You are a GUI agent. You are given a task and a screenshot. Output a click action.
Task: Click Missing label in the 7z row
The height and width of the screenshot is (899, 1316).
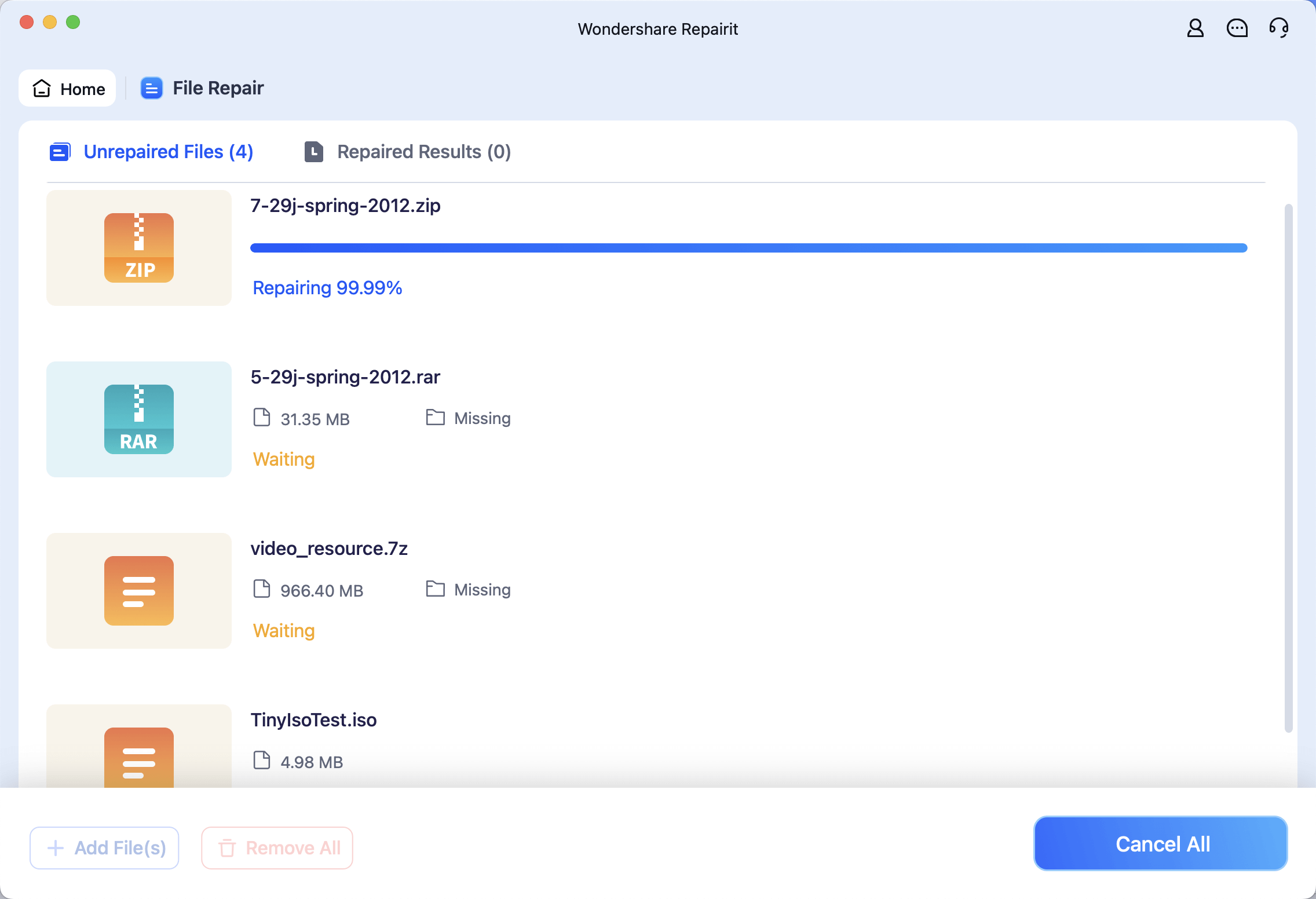[x=482, y=590]
